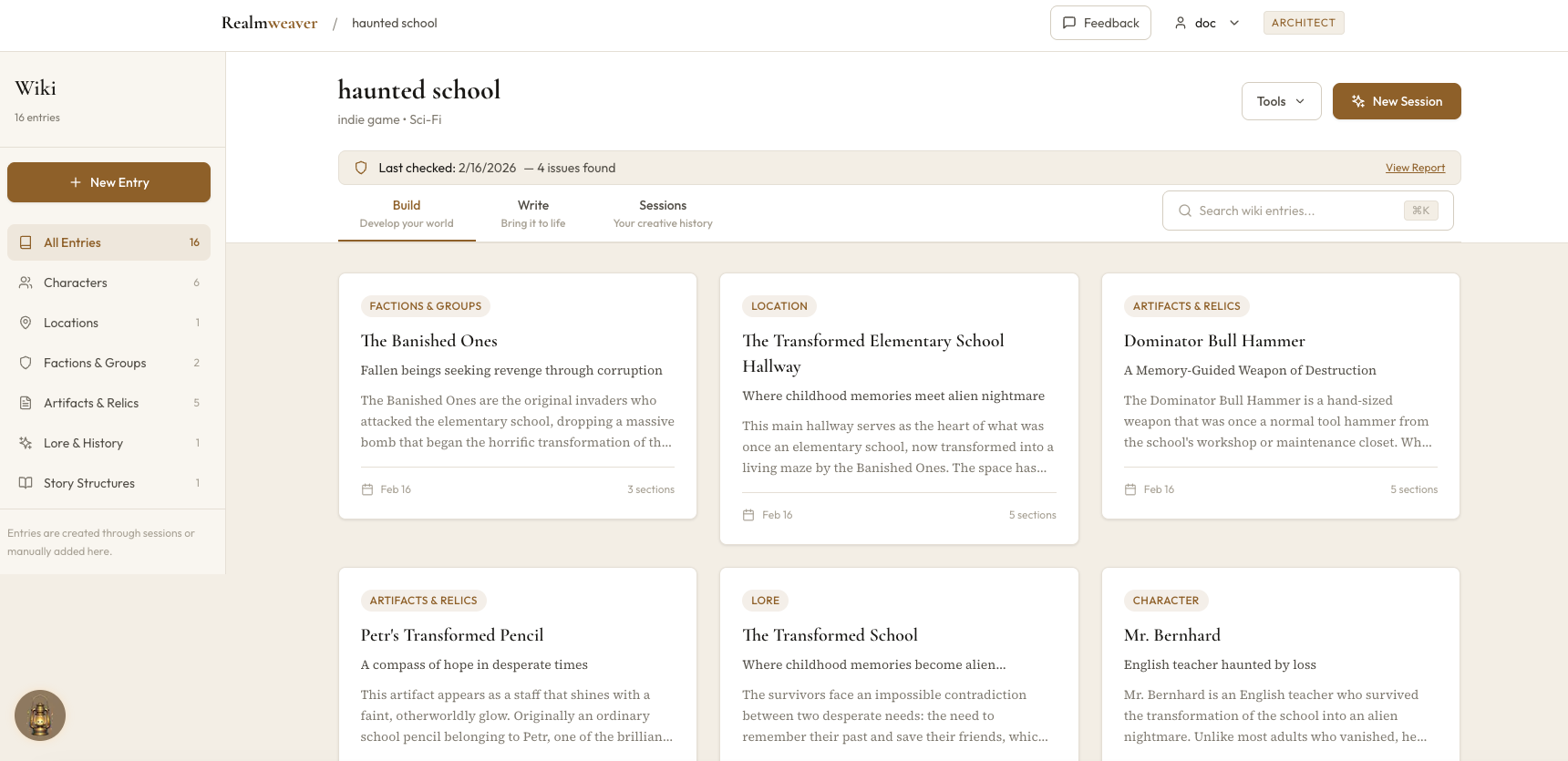Click the shield icon beside Last checked
This screenshot has width=1568, height=761.
click(361, 168)
